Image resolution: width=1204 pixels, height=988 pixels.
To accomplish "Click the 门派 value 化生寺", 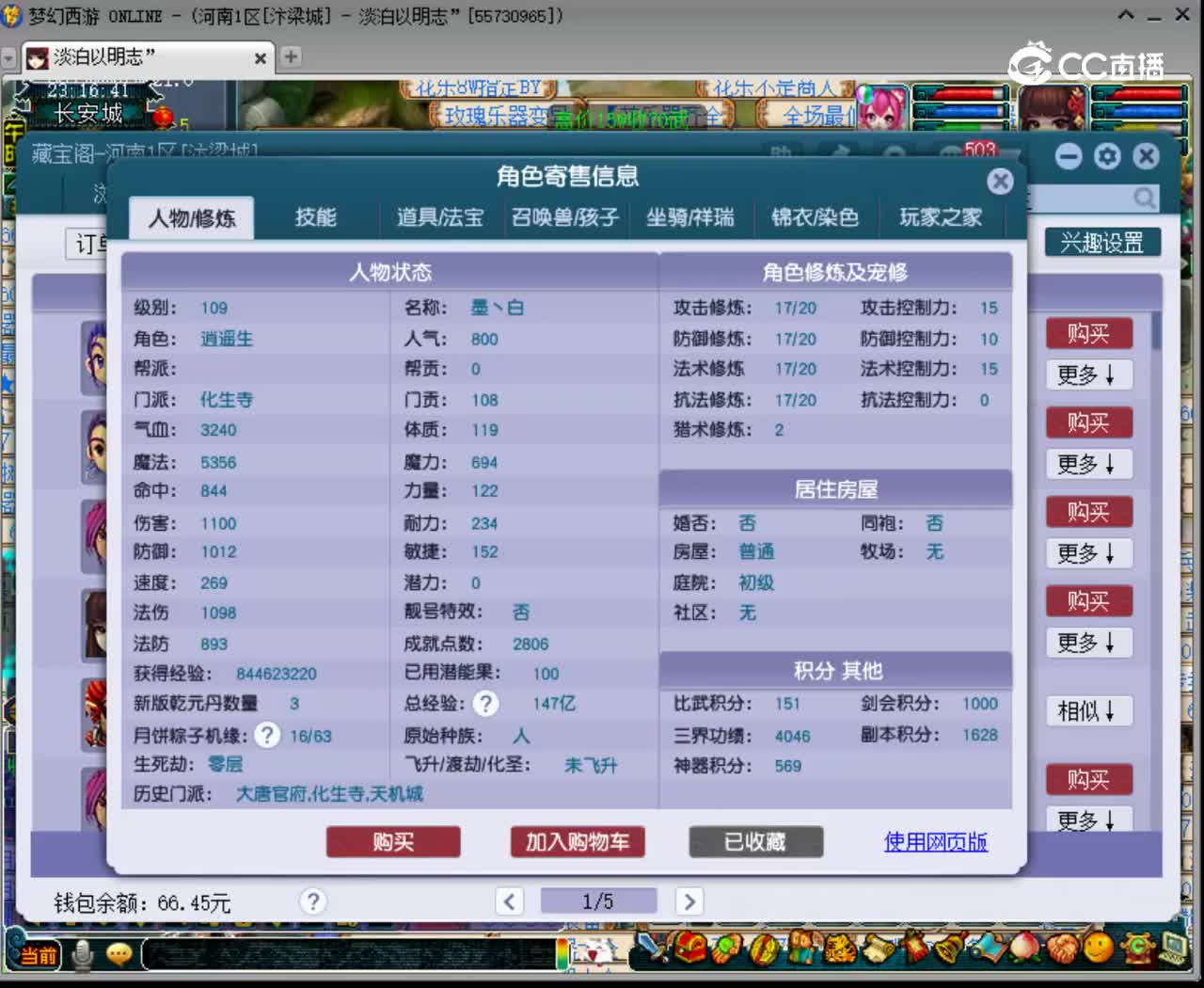I will pyautogui.click(x=227, y=400).
